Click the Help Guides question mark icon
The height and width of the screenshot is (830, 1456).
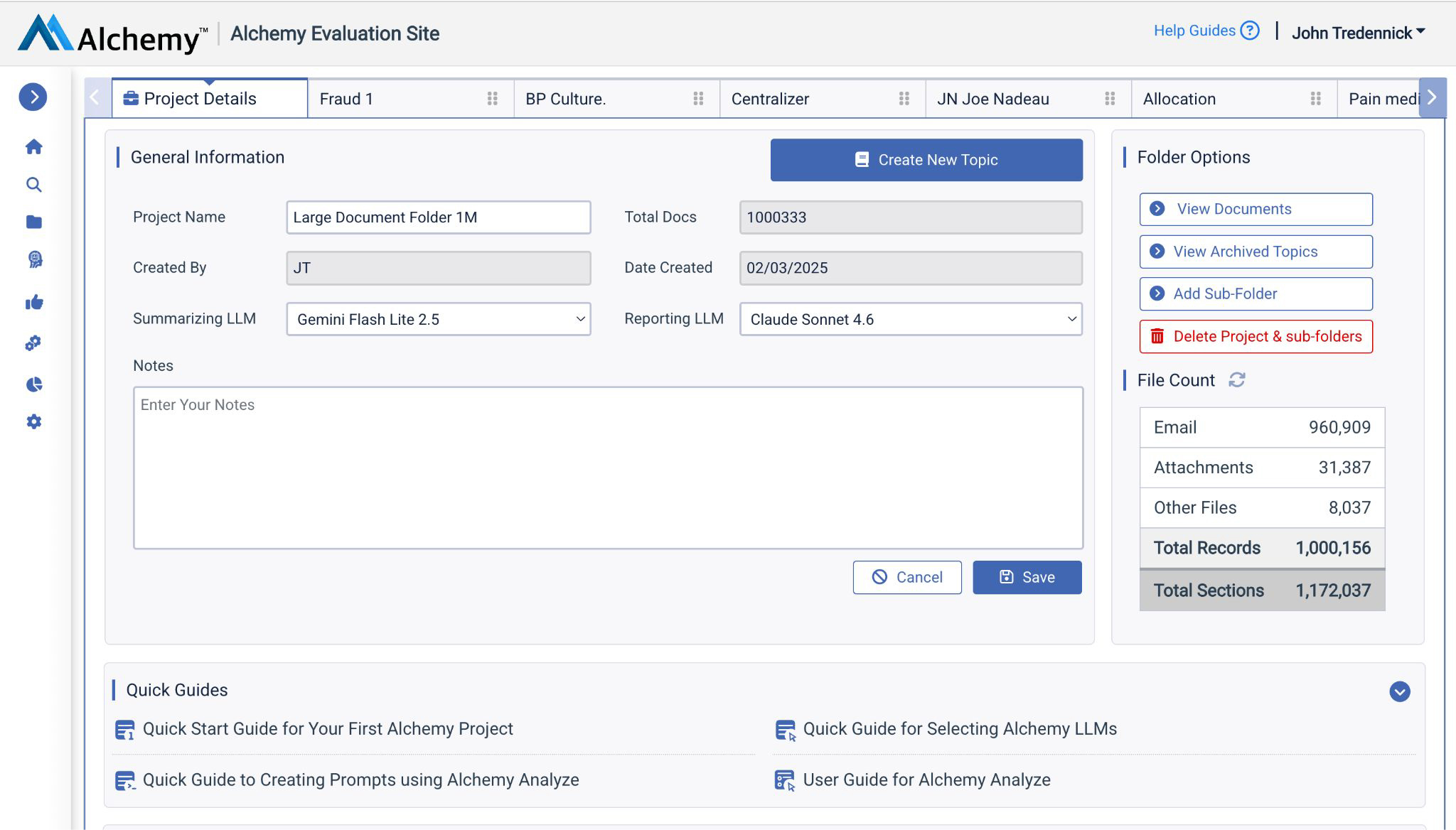(1249, 31)
